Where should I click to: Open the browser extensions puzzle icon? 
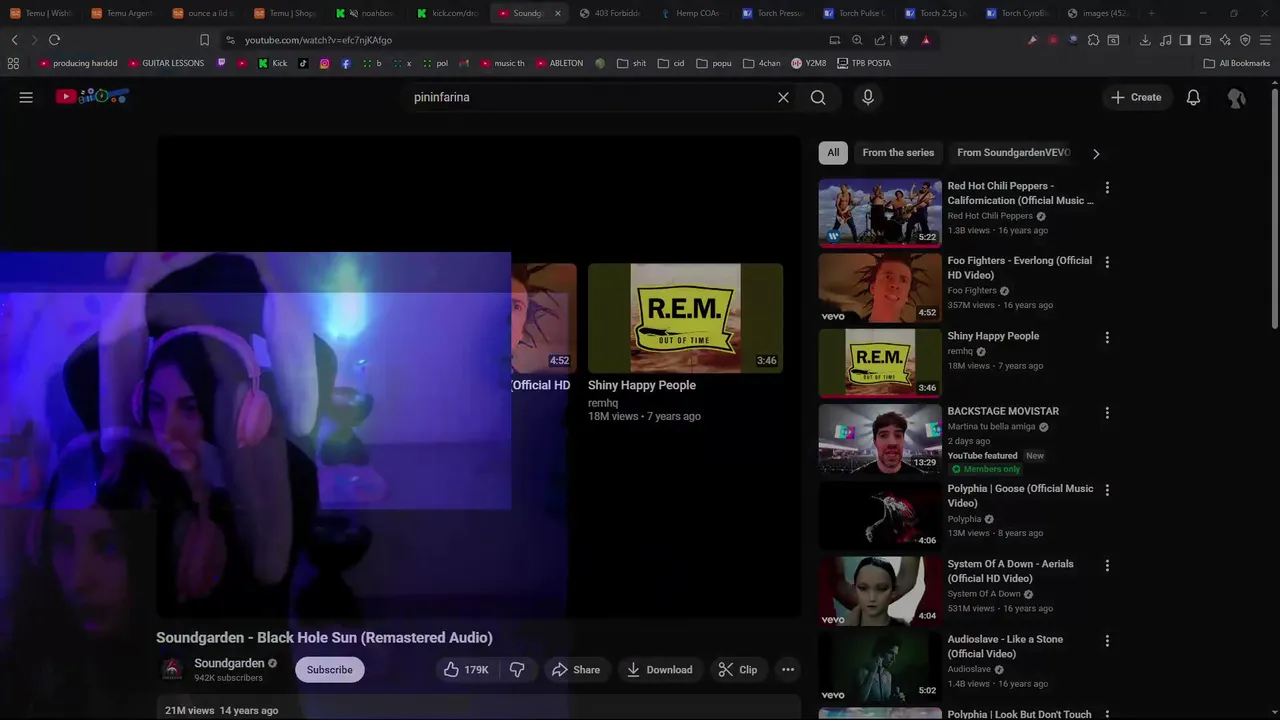[1093, 40]
